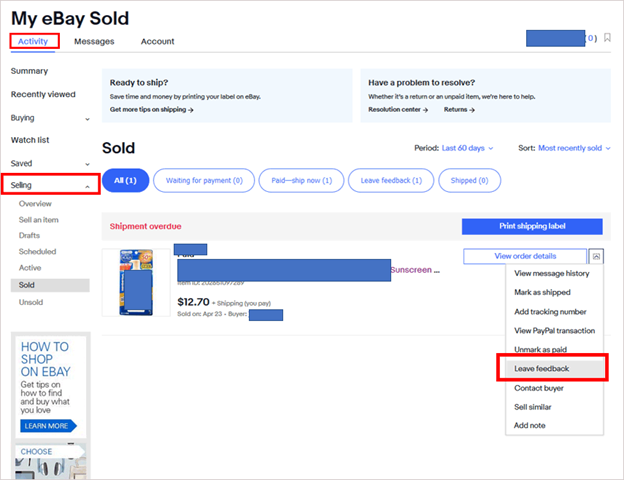Screen dimensions: 624x480
Task: Open Recently viewed in sidebar
Action: [x=43, y=94]
